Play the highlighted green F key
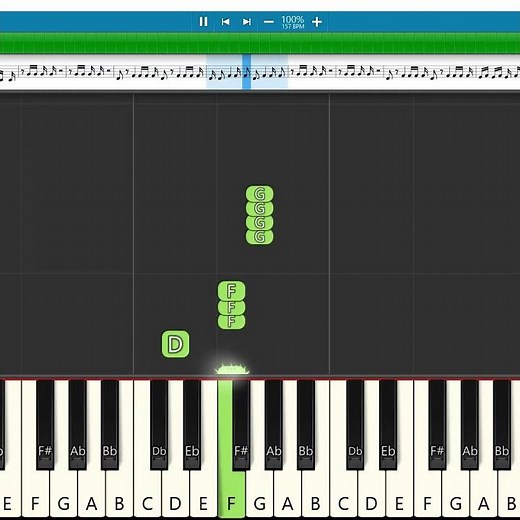Image resolution: width=520 pixels, height=520 pixels. click(231, 493)
